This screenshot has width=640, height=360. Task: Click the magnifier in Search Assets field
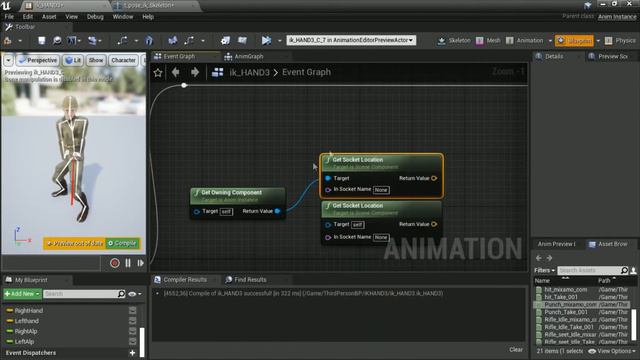pos(624,270)
